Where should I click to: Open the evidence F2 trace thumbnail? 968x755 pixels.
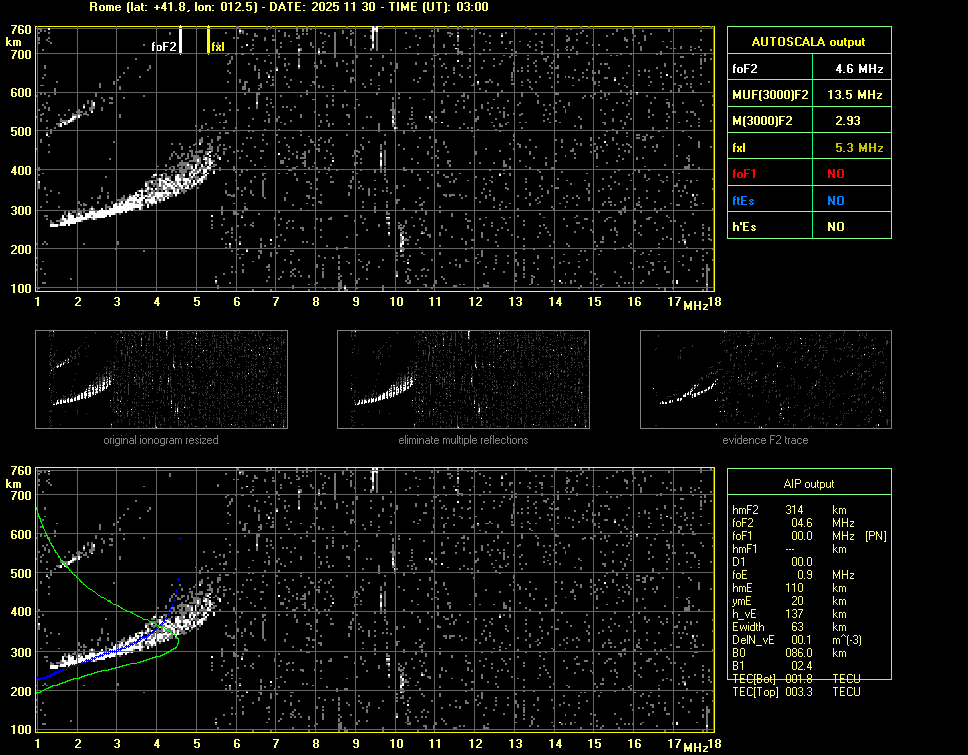point(765,379)
